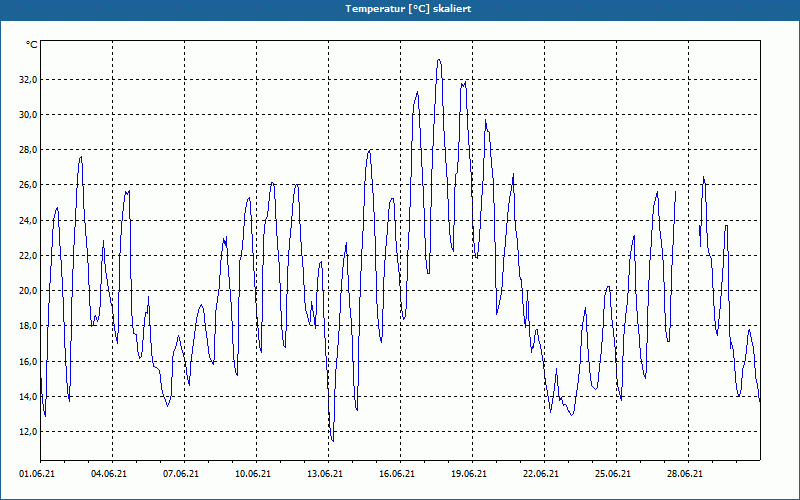The width and height of the screenshot is (800, 500).
Task: Click the highest temperature peak above 32,0
Action: pos(439,60)
